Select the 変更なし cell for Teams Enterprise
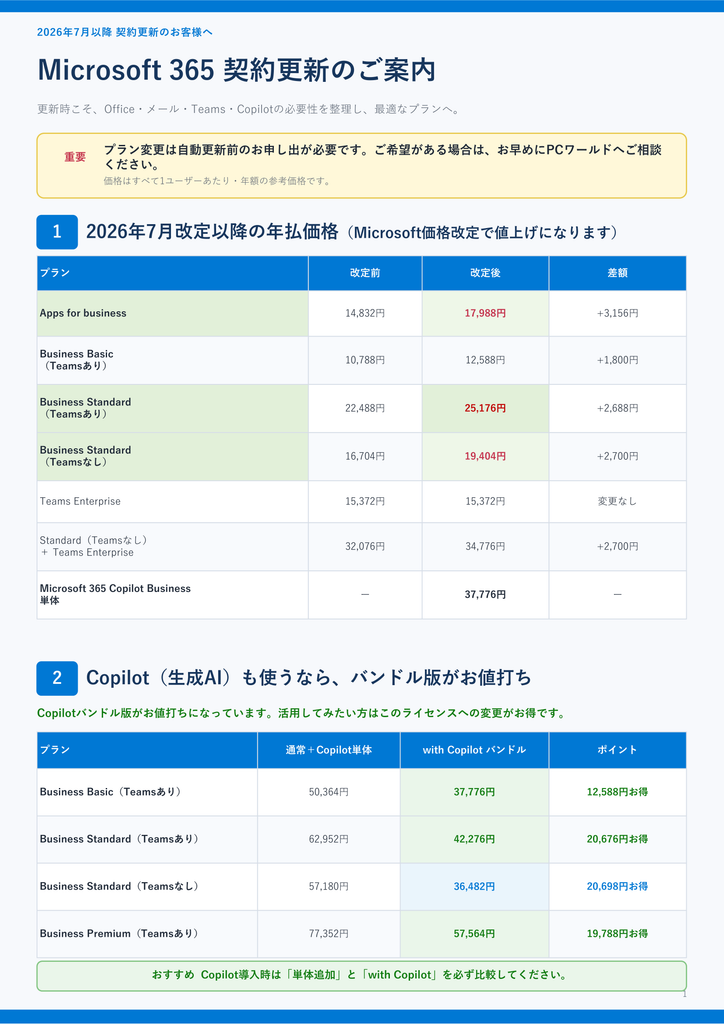The height and width of the screenshot is (1024, 724). 618,502
